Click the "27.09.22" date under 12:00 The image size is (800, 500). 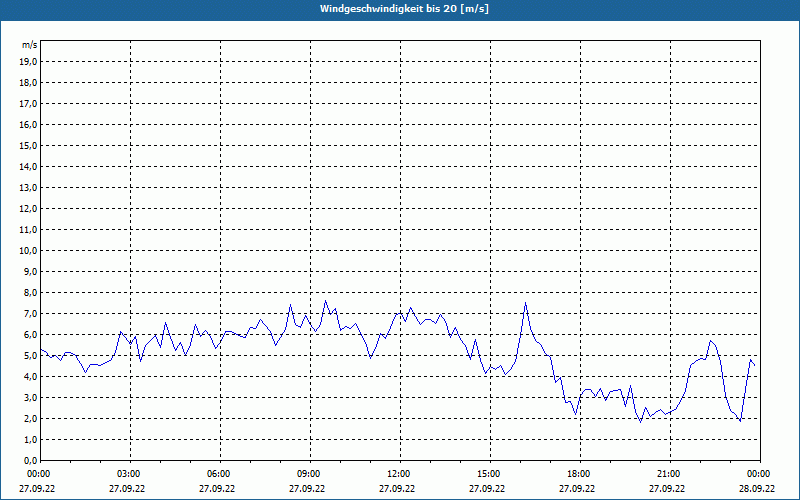point(397,488)
